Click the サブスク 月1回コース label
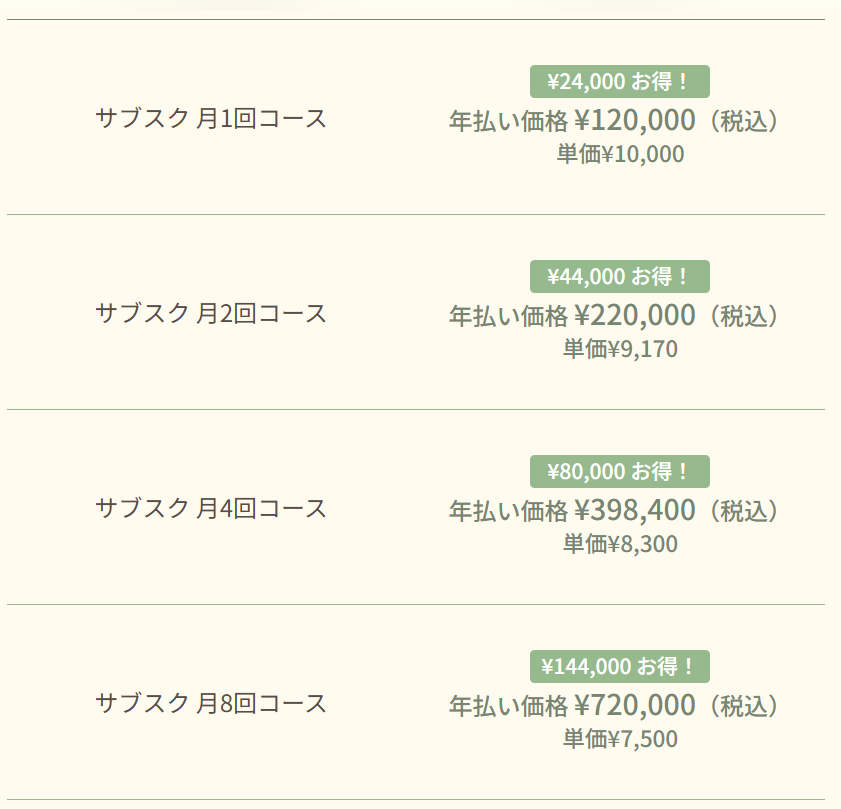 (x=211, y=119)
